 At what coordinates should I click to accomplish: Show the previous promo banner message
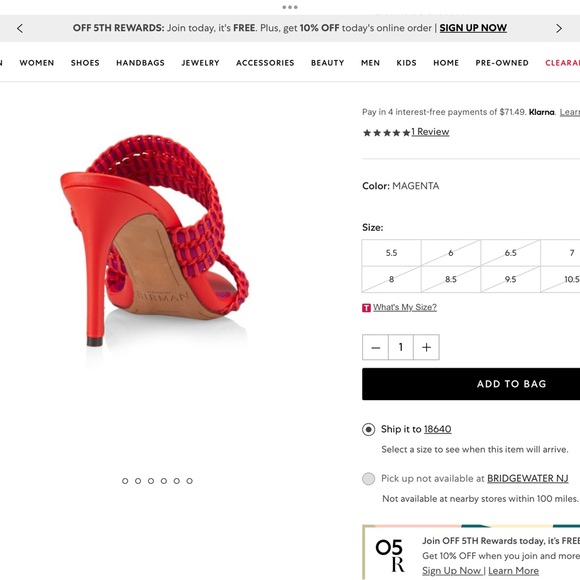pyautogui.click(x=20, y=28)
